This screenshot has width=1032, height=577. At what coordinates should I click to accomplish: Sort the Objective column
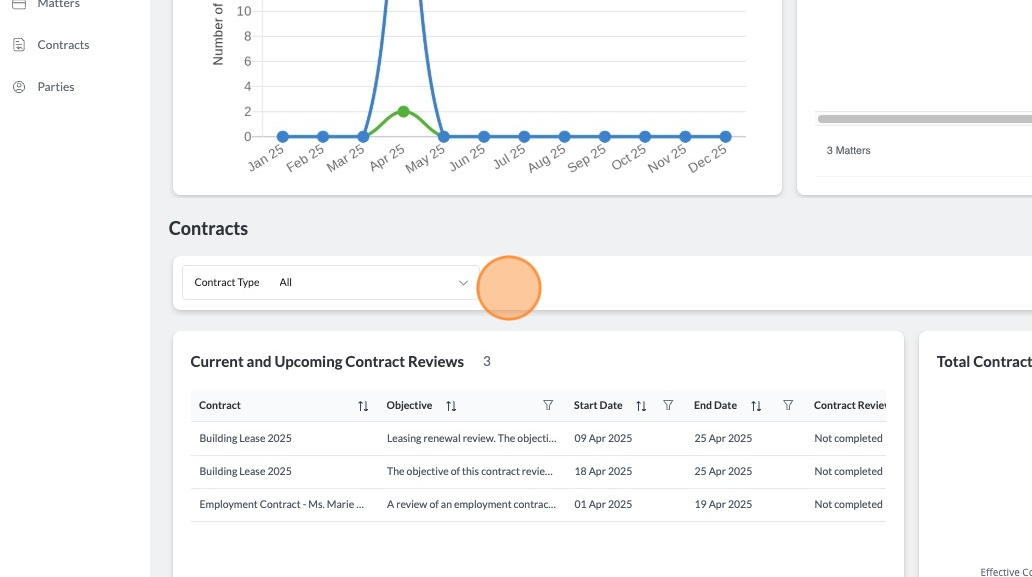[x=451, y=406]
